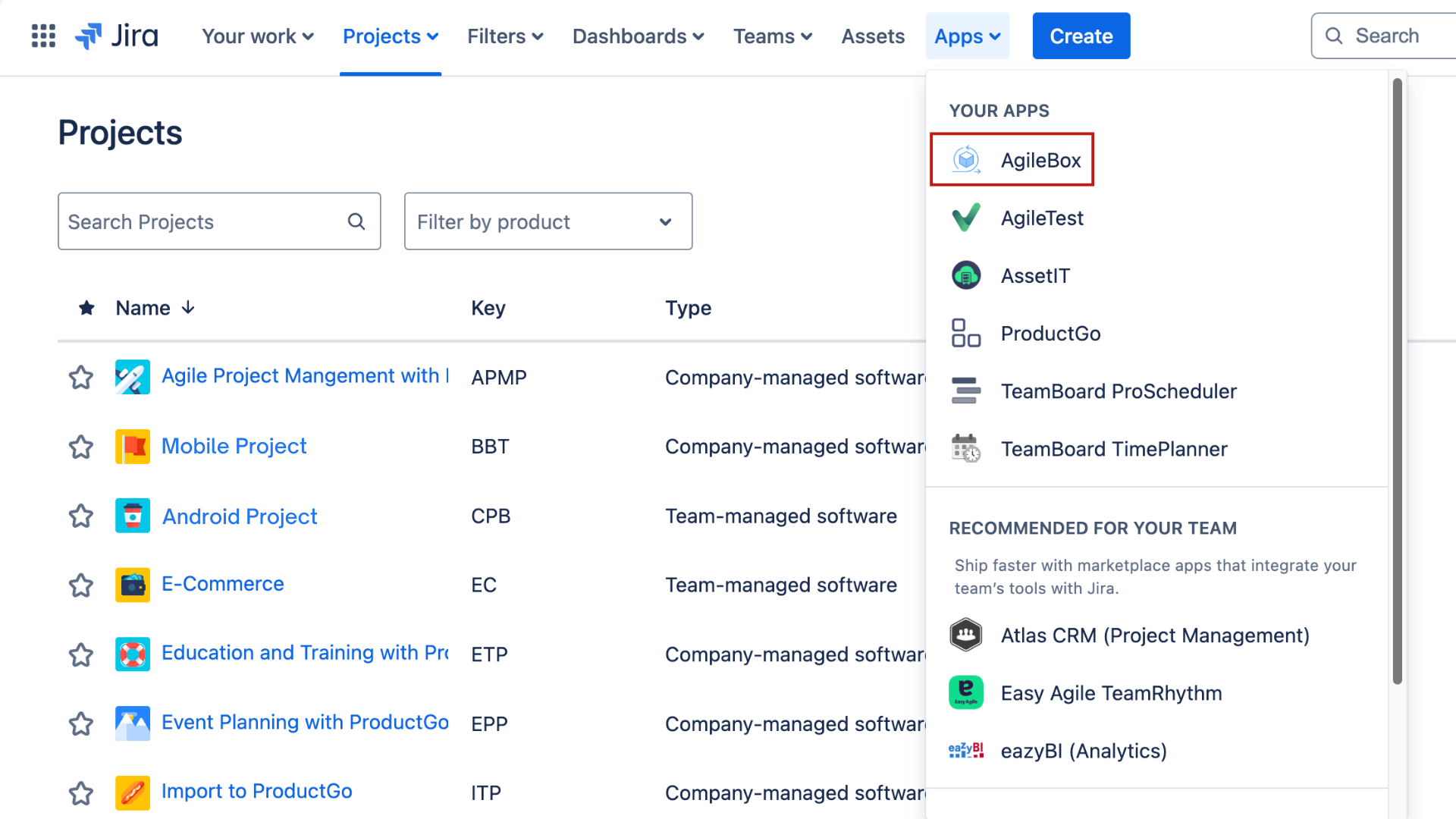Click the CPB key cell
This screenshot has height=819, width=1456.
click(491, 516)
